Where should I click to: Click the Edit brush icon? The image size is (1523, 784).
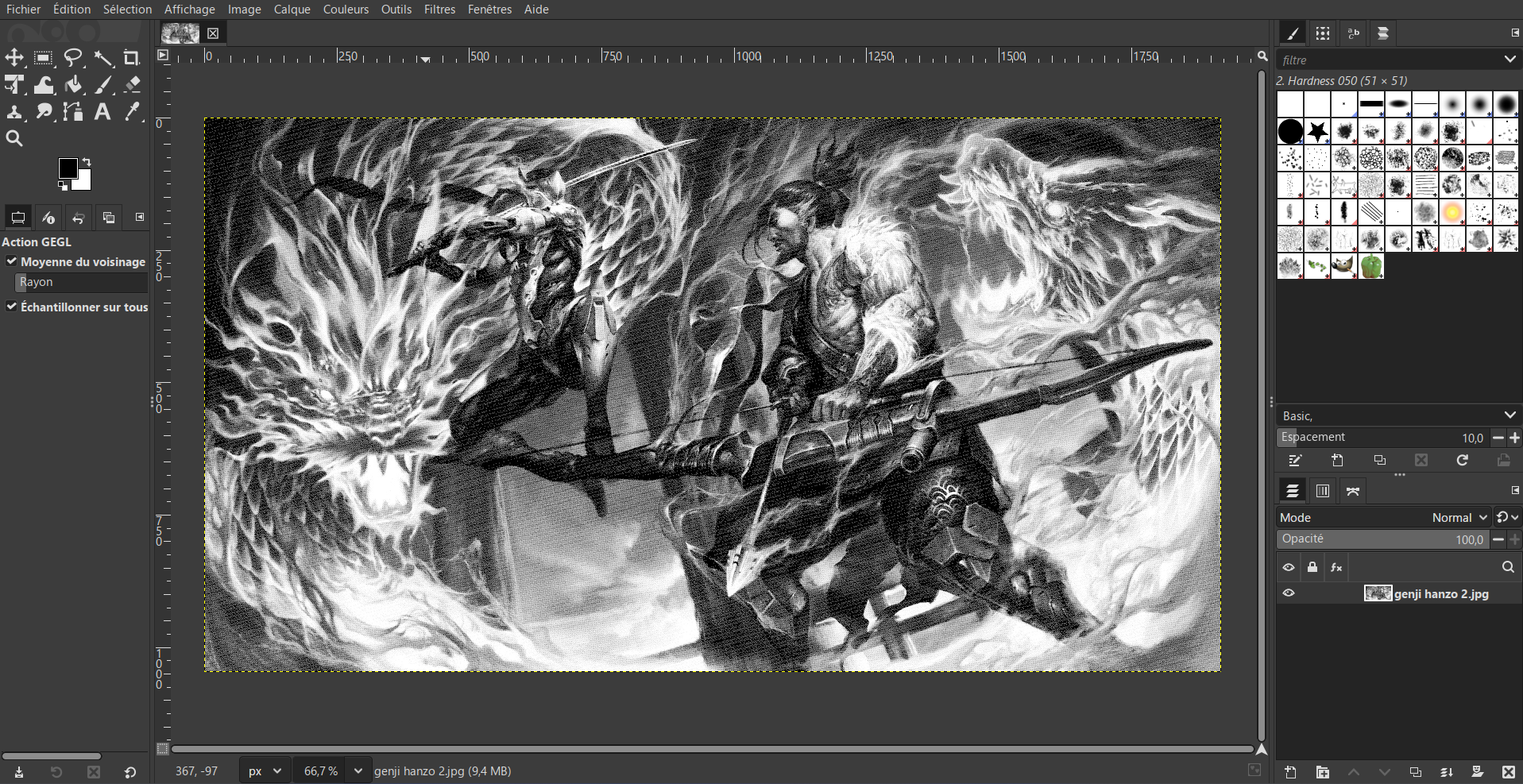click(x=1295, y=461)
